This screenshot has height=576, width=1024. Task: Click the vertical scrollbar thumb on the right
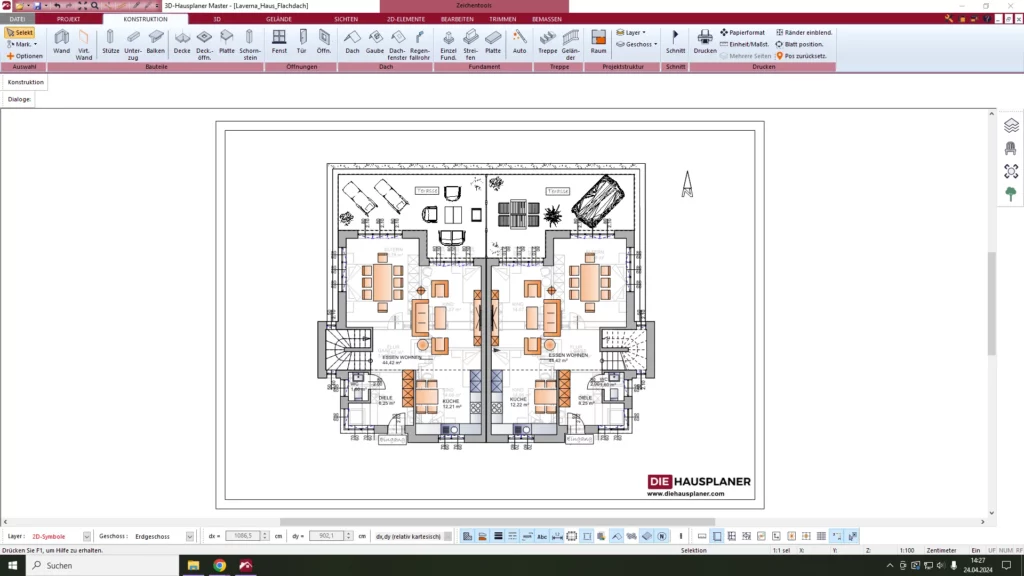click(991, 302)
